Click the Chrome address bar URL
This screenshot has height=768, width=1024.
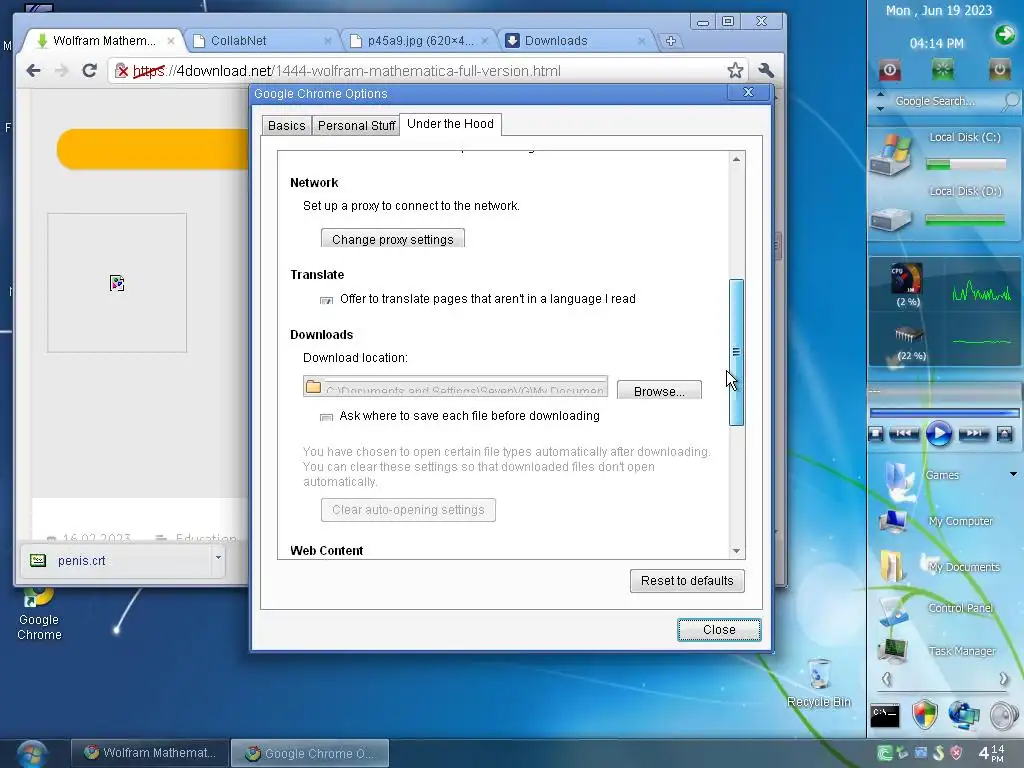347,71
